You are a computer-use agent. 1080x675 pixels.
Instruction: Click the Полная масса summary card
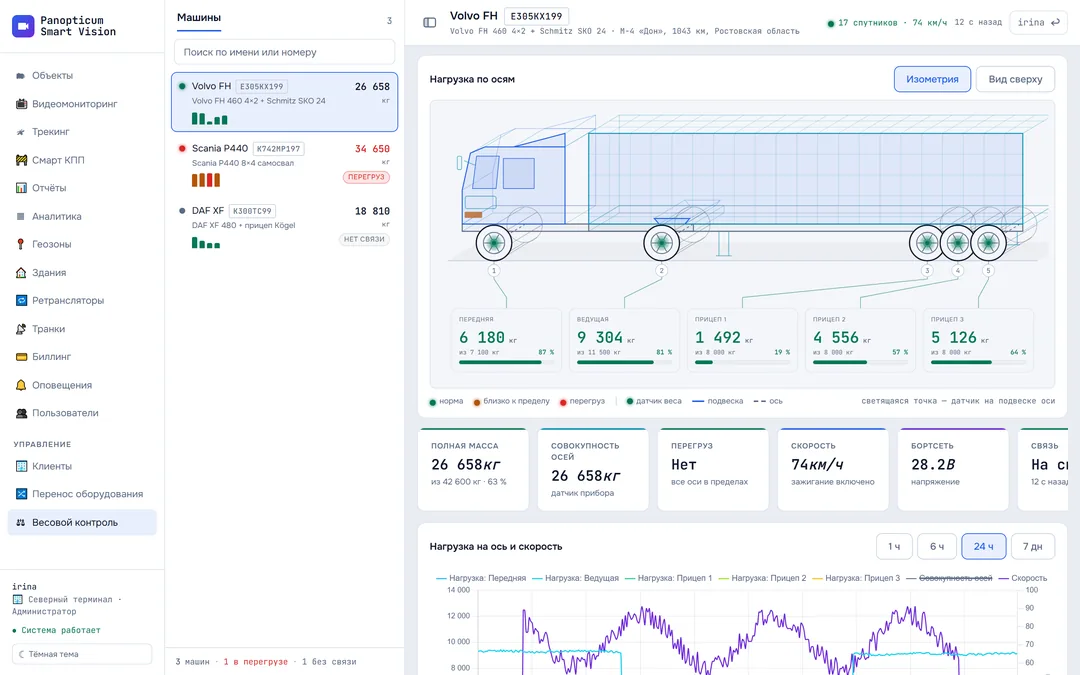click(473, 469)
